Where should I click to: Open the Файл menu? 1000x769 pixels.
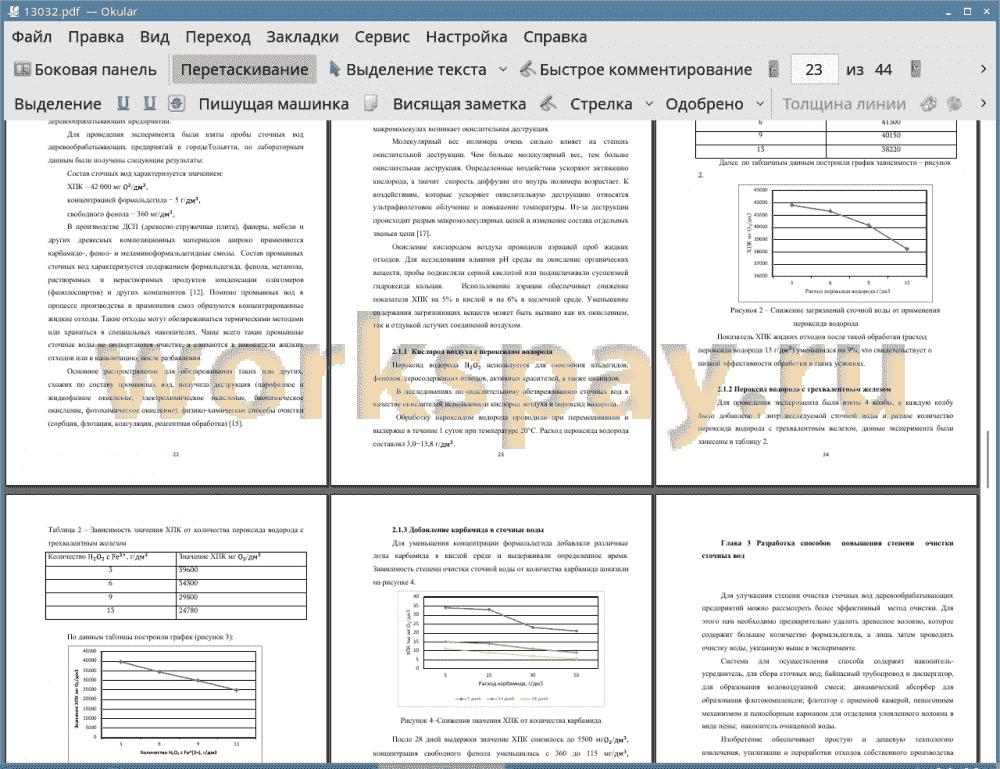(x=32, y=37)
